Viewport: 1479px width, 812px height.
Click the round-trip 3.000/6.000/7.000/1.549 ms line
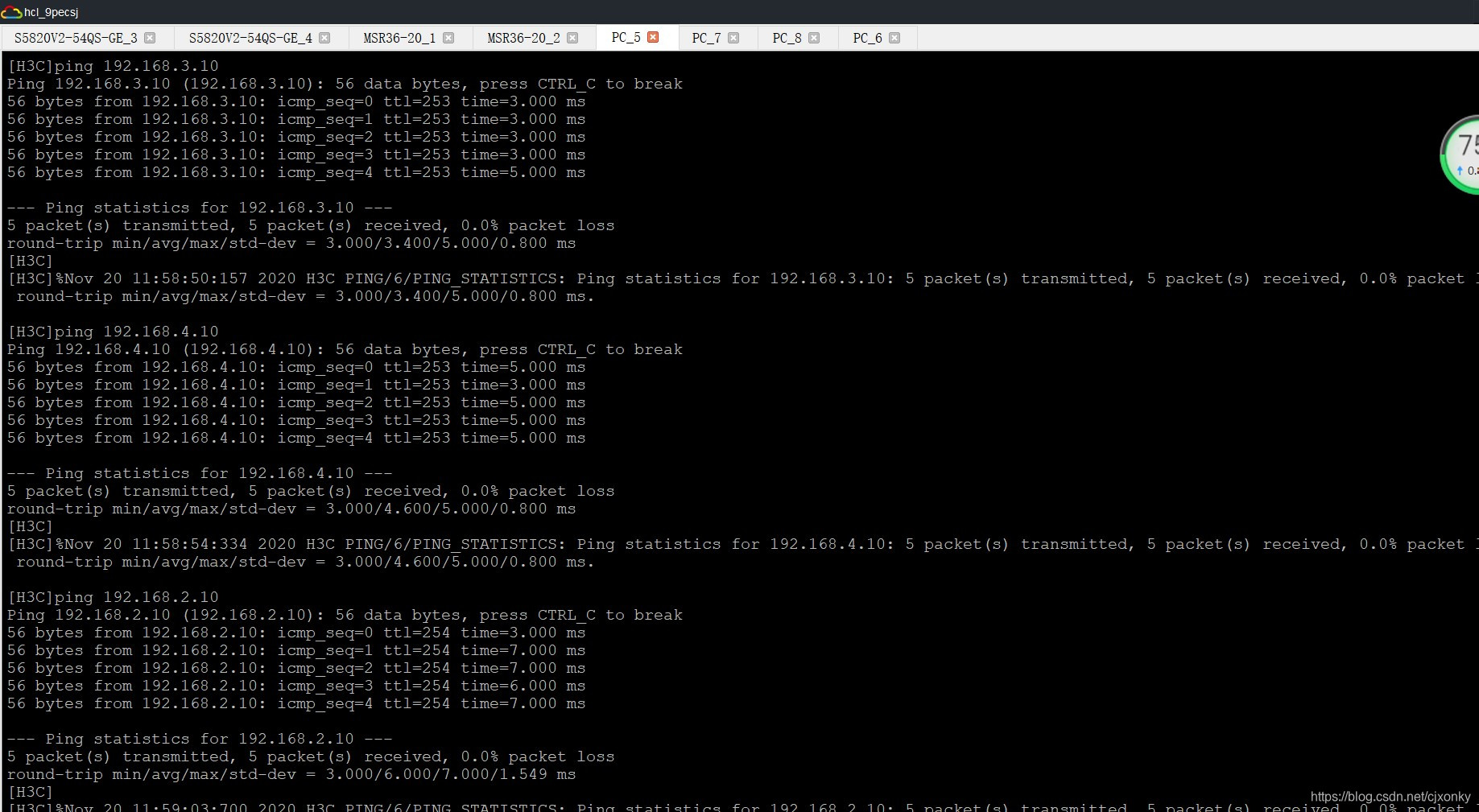[x=291, y=774]
